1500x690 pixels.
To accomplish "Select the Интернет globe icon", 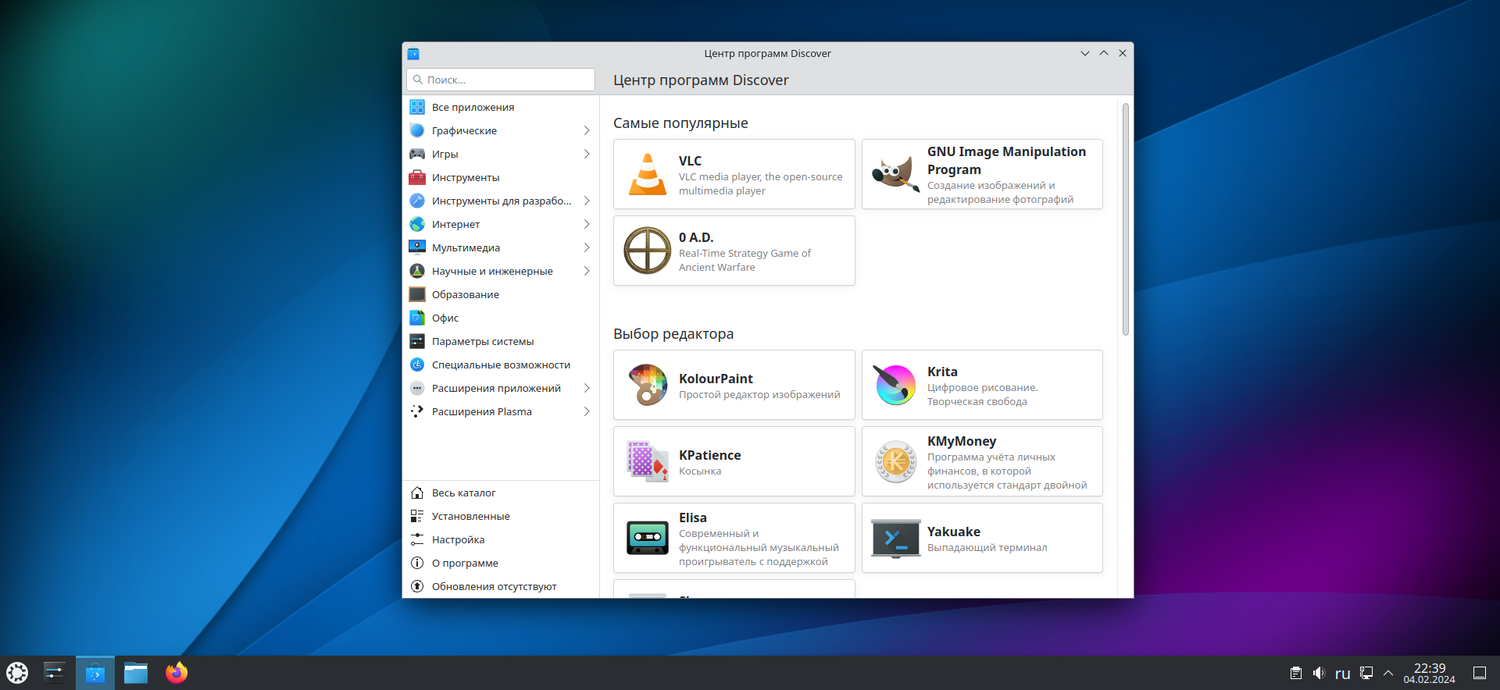I will [x=417, y=224].
